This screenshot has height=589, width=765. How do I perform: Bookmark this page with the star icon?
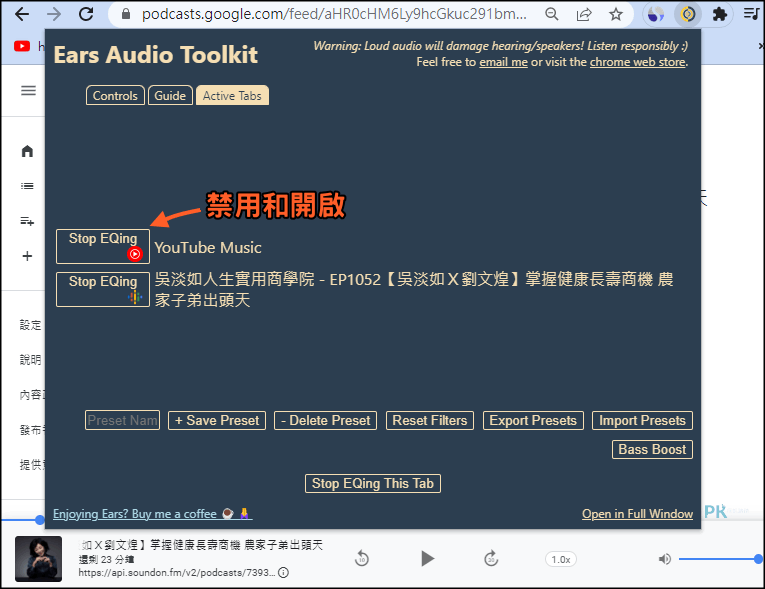coord(616,14)
